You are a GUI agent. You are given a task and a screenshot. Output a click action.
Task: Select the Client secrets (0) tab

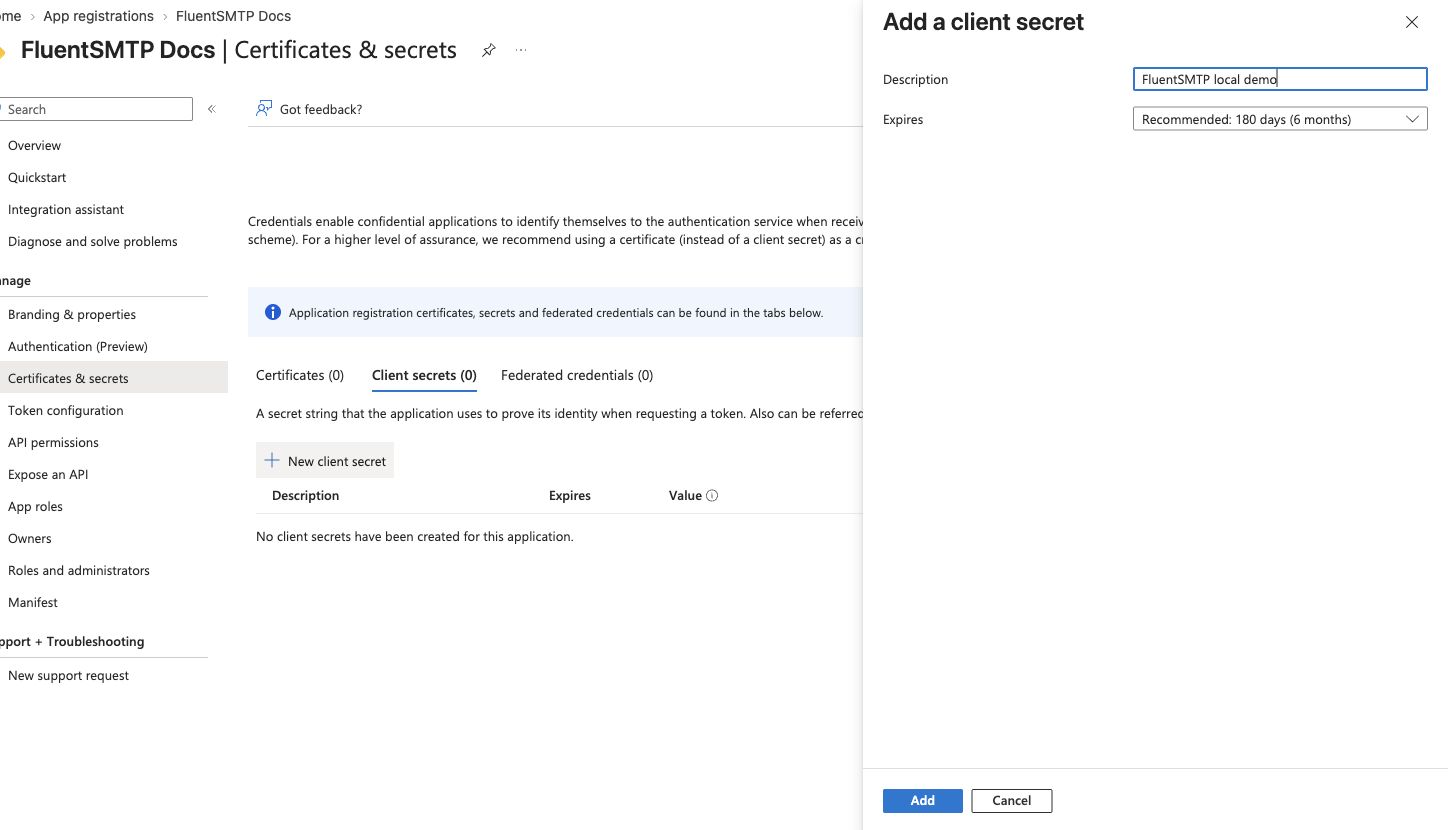(424, 375)
